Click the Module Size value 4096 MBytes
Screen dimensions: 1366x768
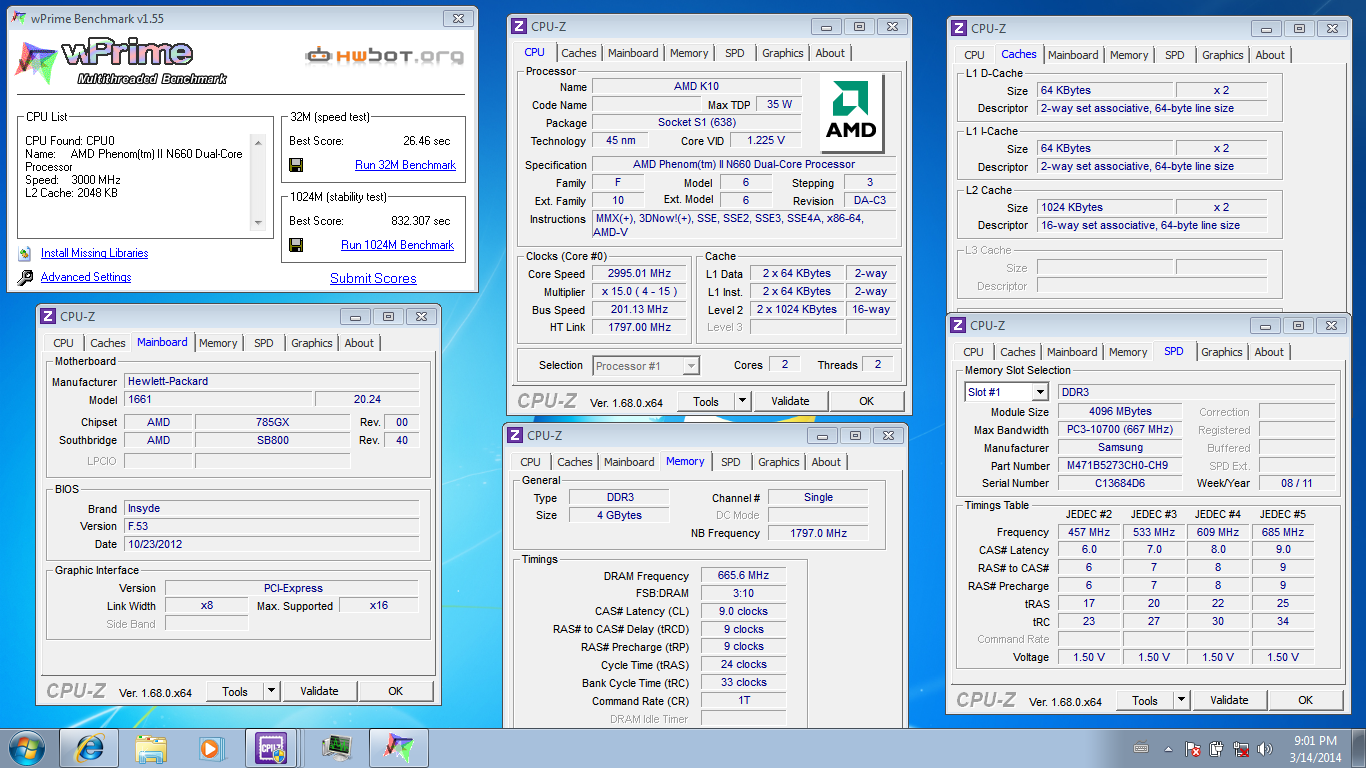tap(1120, 412)
